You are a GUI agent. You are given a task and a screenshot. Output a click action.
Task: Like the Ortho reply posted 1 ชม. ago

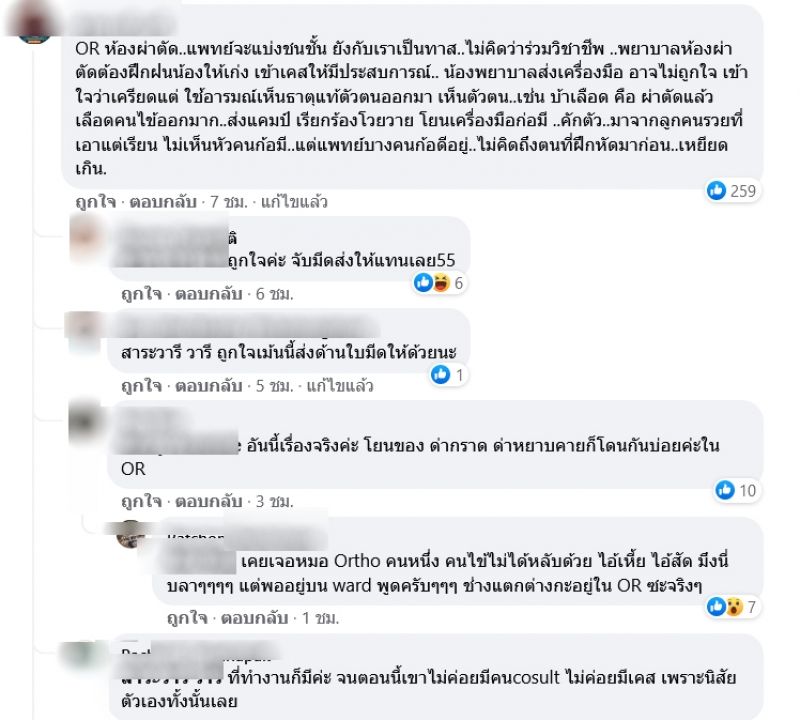187,618
